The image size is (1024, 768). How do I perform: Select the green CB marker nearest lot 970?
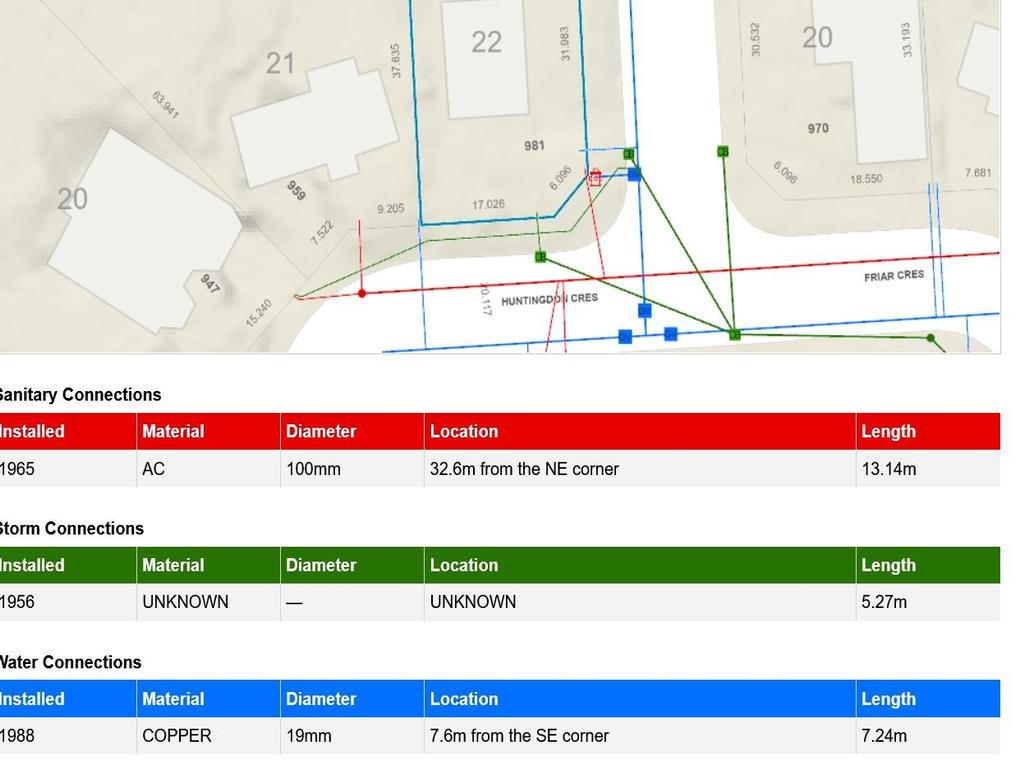(723, 152)
